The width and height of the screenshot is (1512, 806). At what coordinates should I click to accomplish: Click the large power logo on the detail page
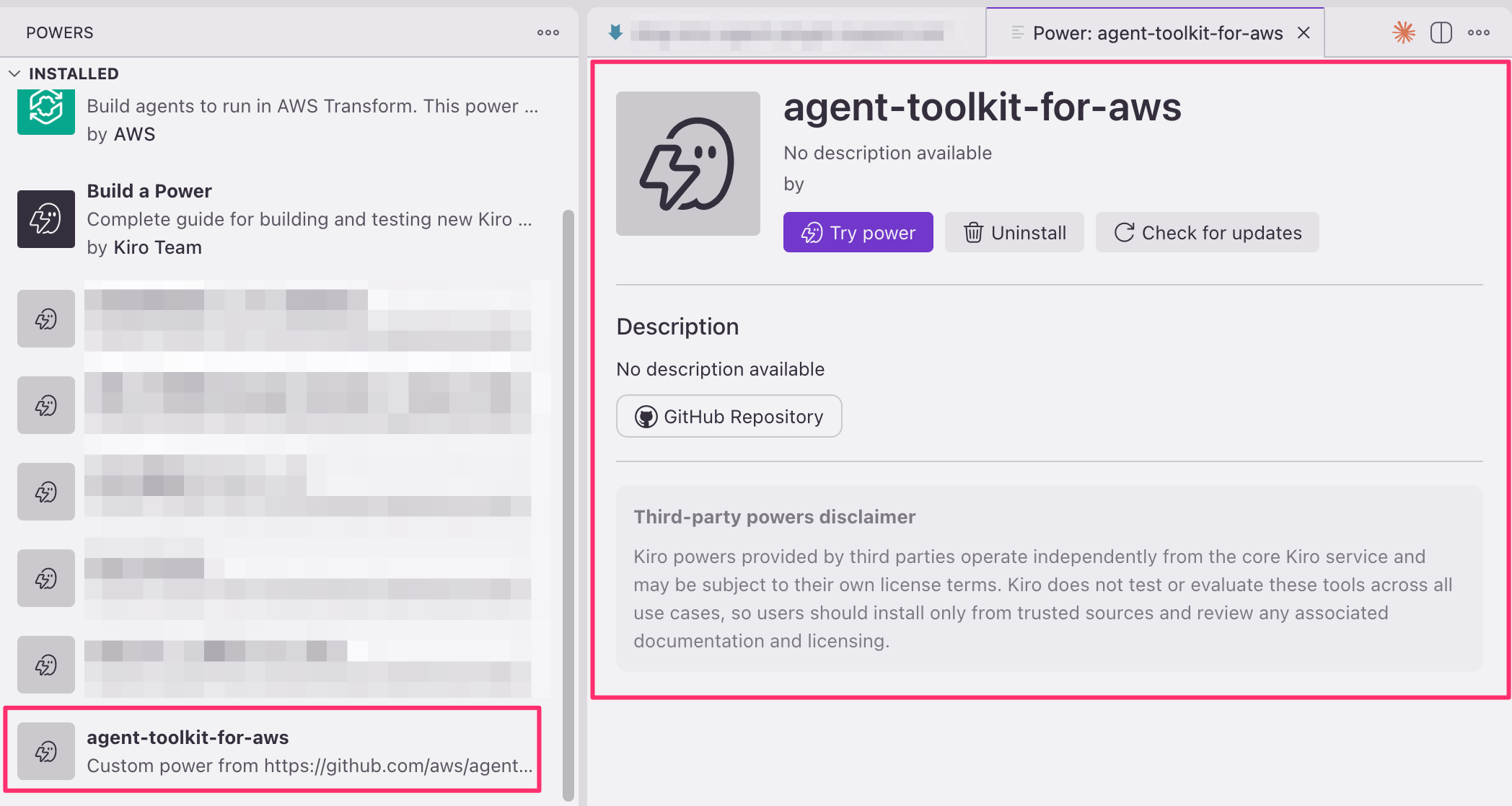click(688, 164)
